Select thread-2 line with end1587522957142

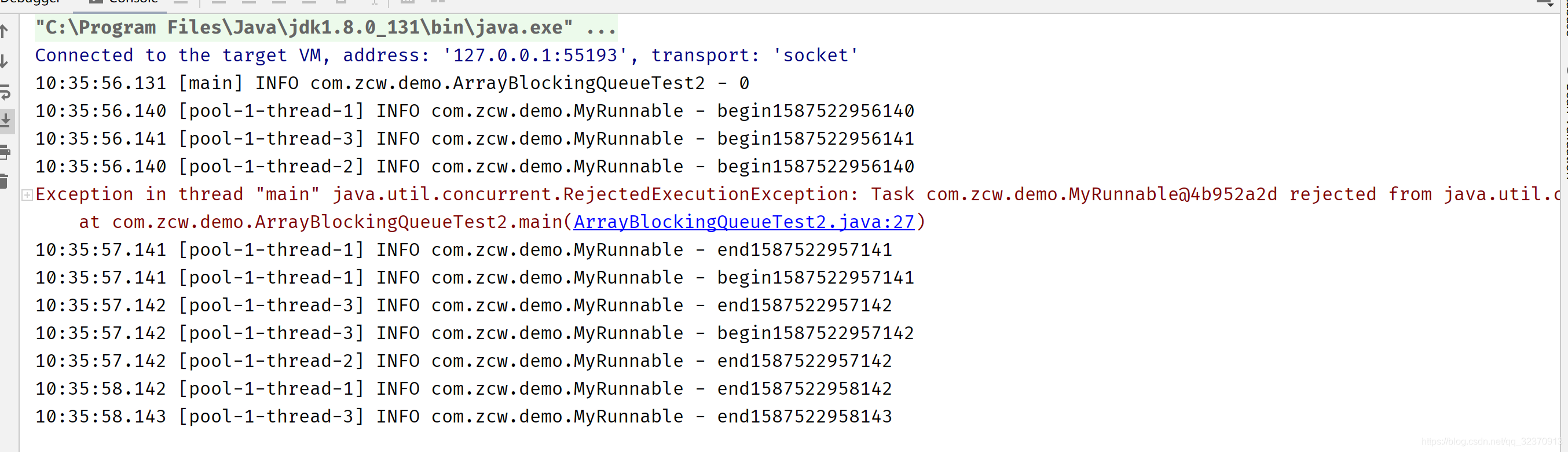(463, 361)
